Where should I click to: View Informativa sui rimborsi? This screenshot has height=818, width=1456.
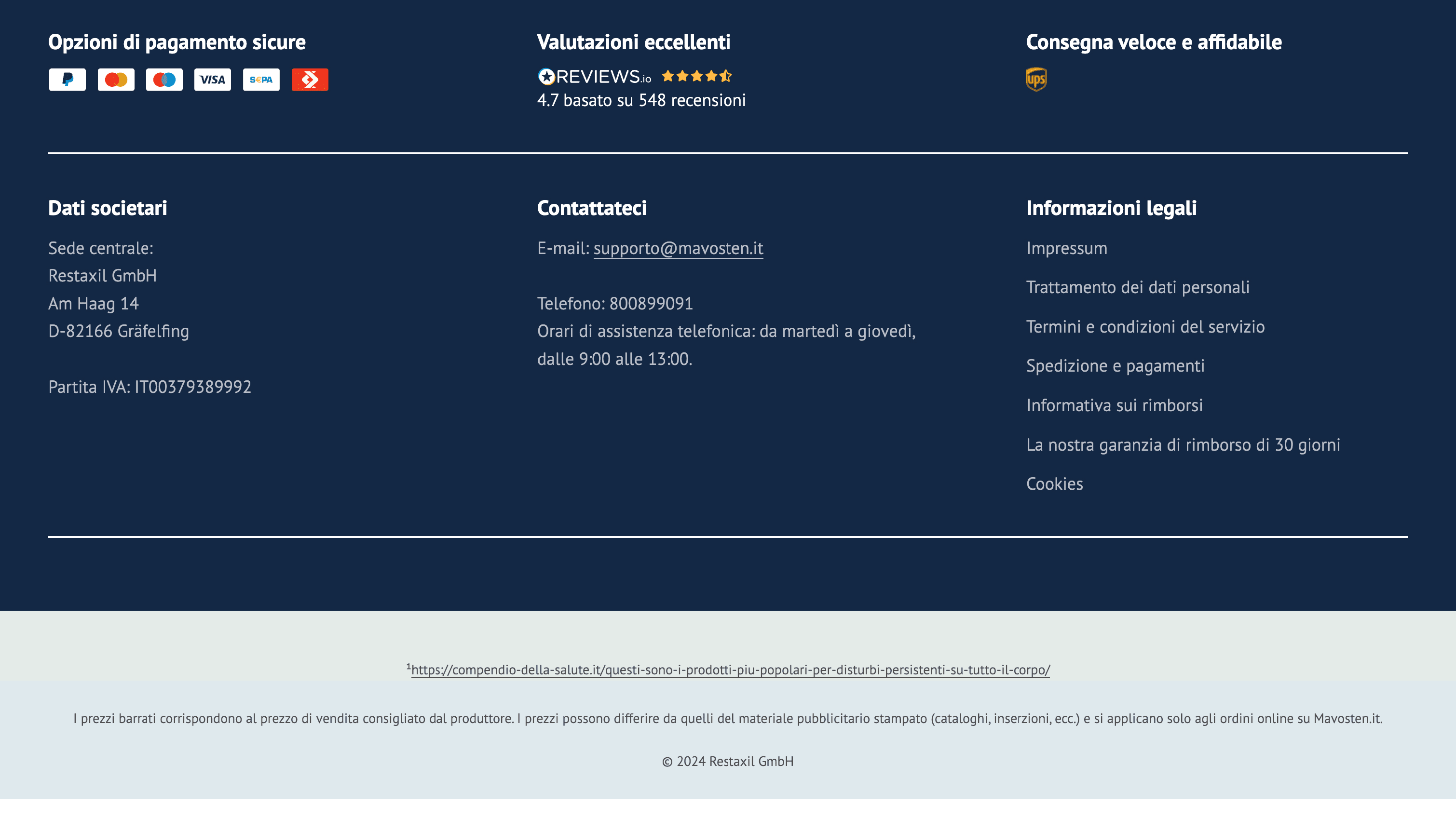tap(1114, 405)
